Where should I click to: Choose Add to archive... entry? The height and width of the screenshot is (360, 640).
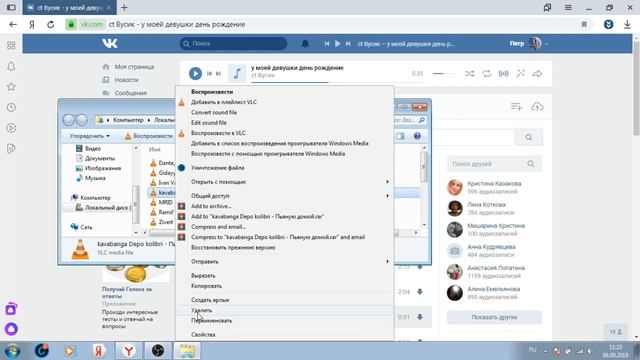pyautogui.click(x=285, y=206)
